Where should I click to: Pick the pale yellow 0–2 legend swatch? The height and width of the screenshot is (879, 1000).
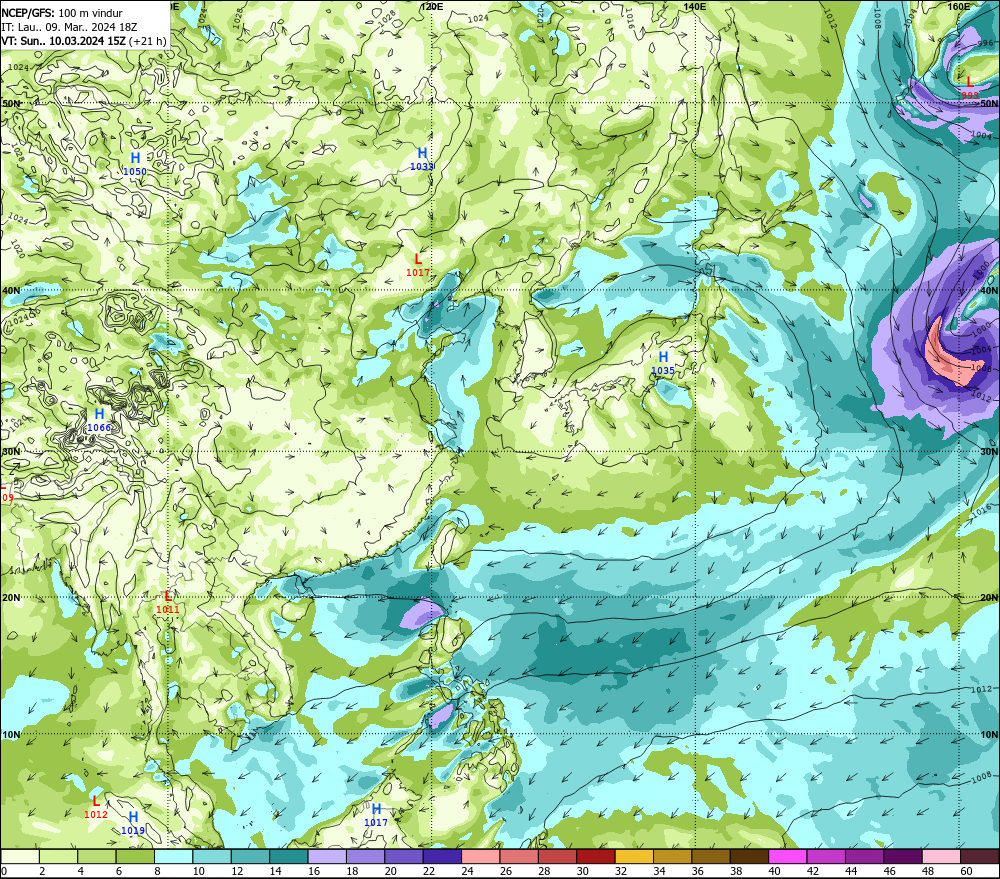click(20, 856)
